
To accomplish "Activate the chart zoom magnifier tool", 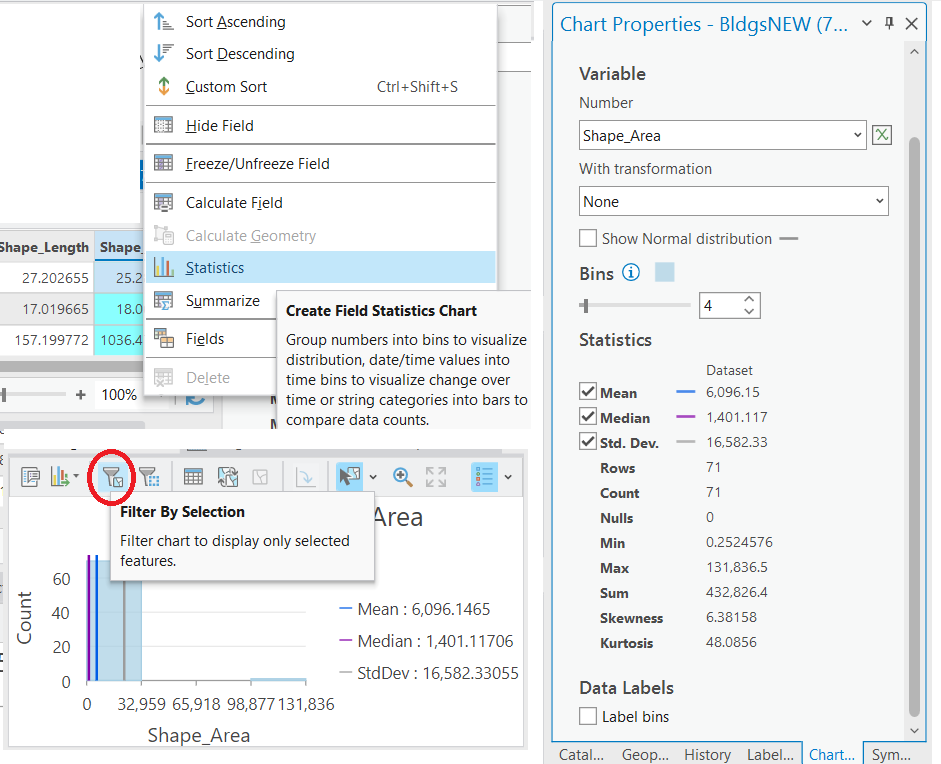I will 402,477.
